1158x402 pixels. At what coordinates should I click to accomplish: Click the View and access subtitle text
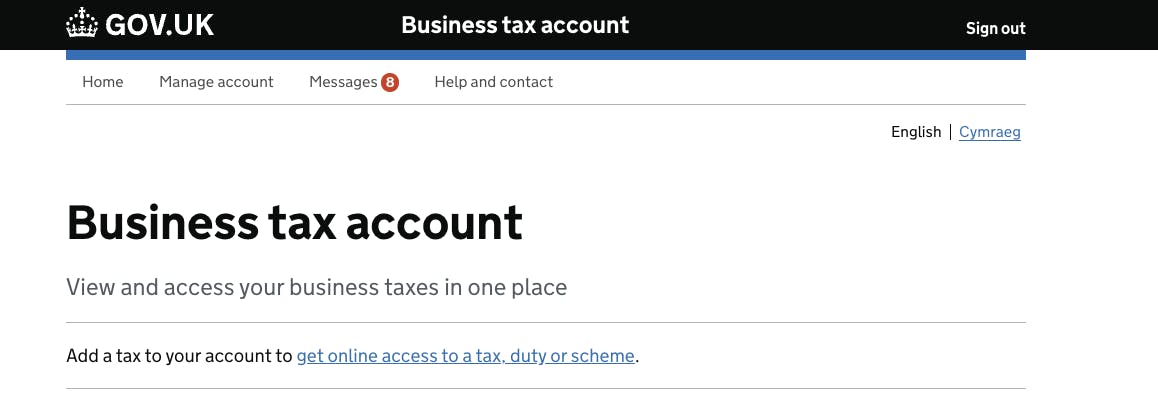coord(317,287)
